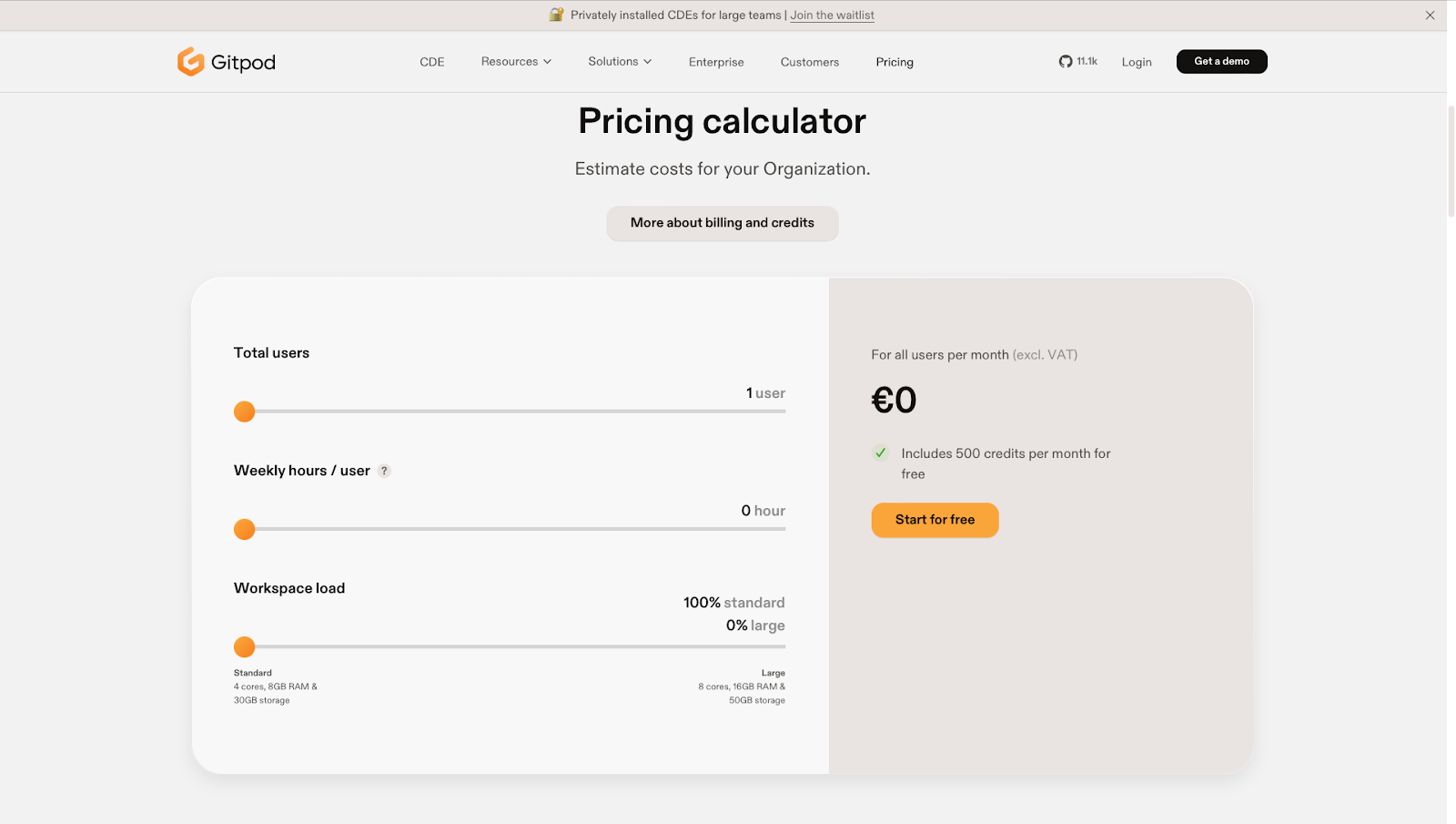Viewport: 1456px width, 824px height.
Task: Navigate to the Customers page
Action: [x=809, y=61]
